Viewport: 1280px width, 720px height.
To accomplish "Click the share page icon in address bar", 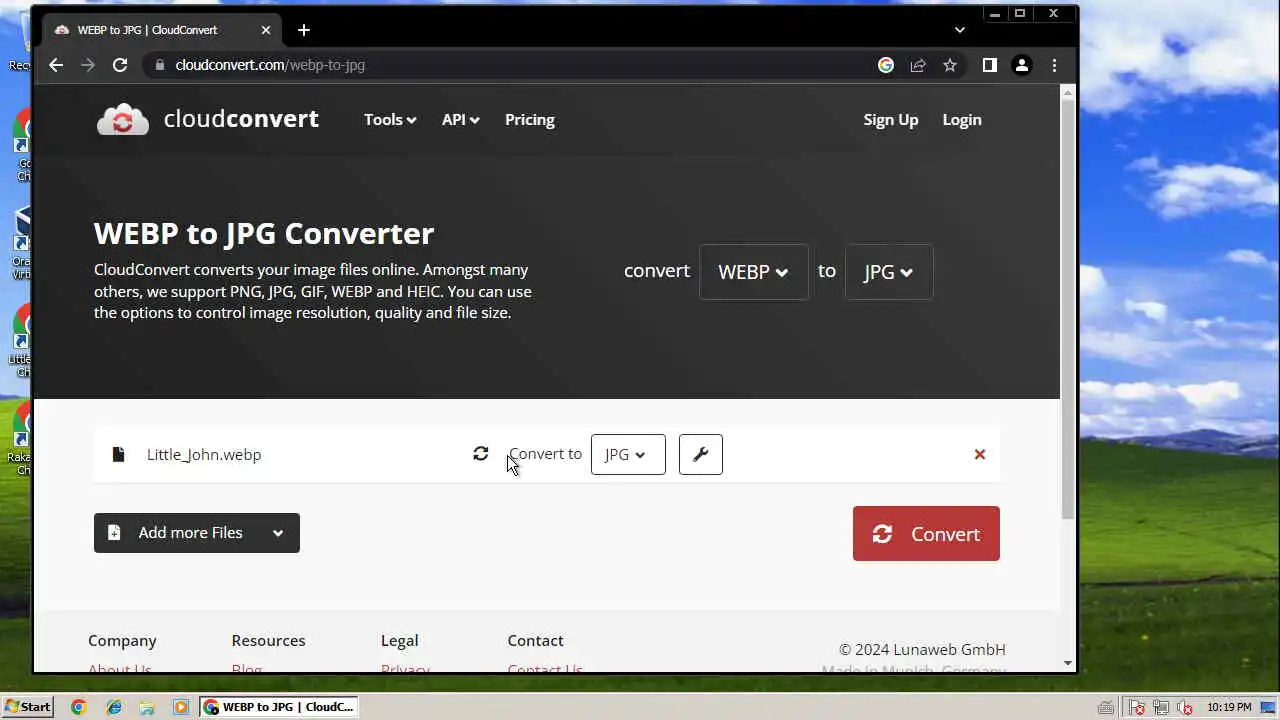I will click(918, 65).
